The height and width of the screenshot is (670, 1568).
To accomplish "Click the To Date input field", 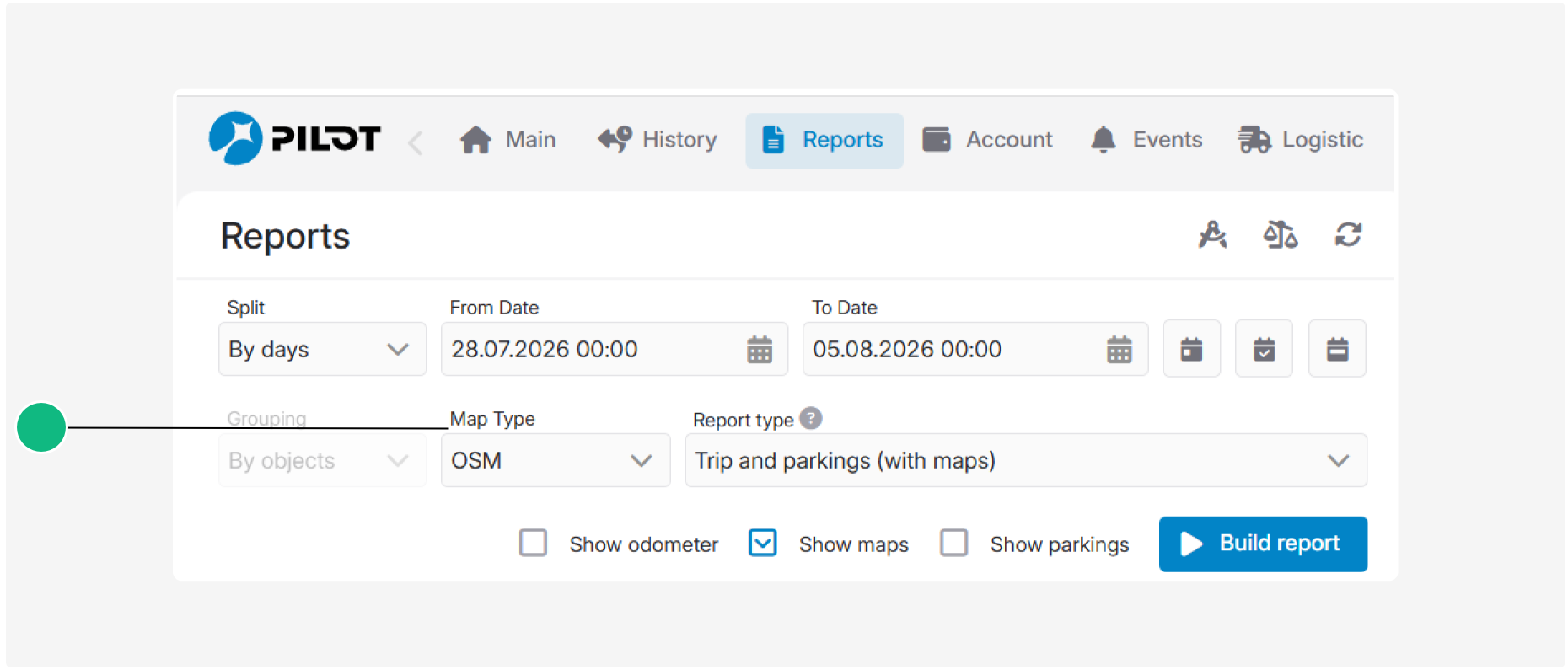I will (x=975, y=349).
